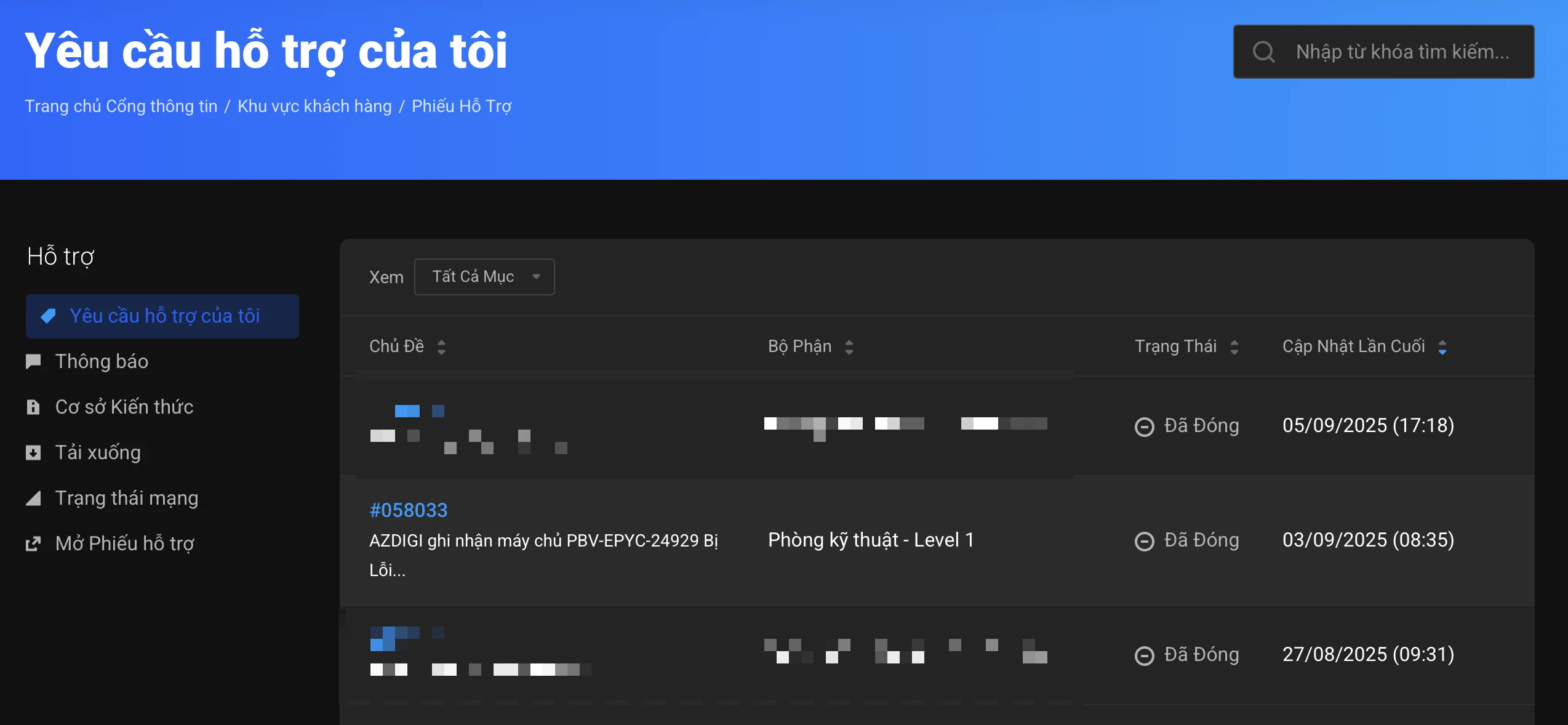This screenshot has width=1568, height=725.
Task: Click closed status icon for 27/08/2025 row
Action: (x=1145, y=655)
